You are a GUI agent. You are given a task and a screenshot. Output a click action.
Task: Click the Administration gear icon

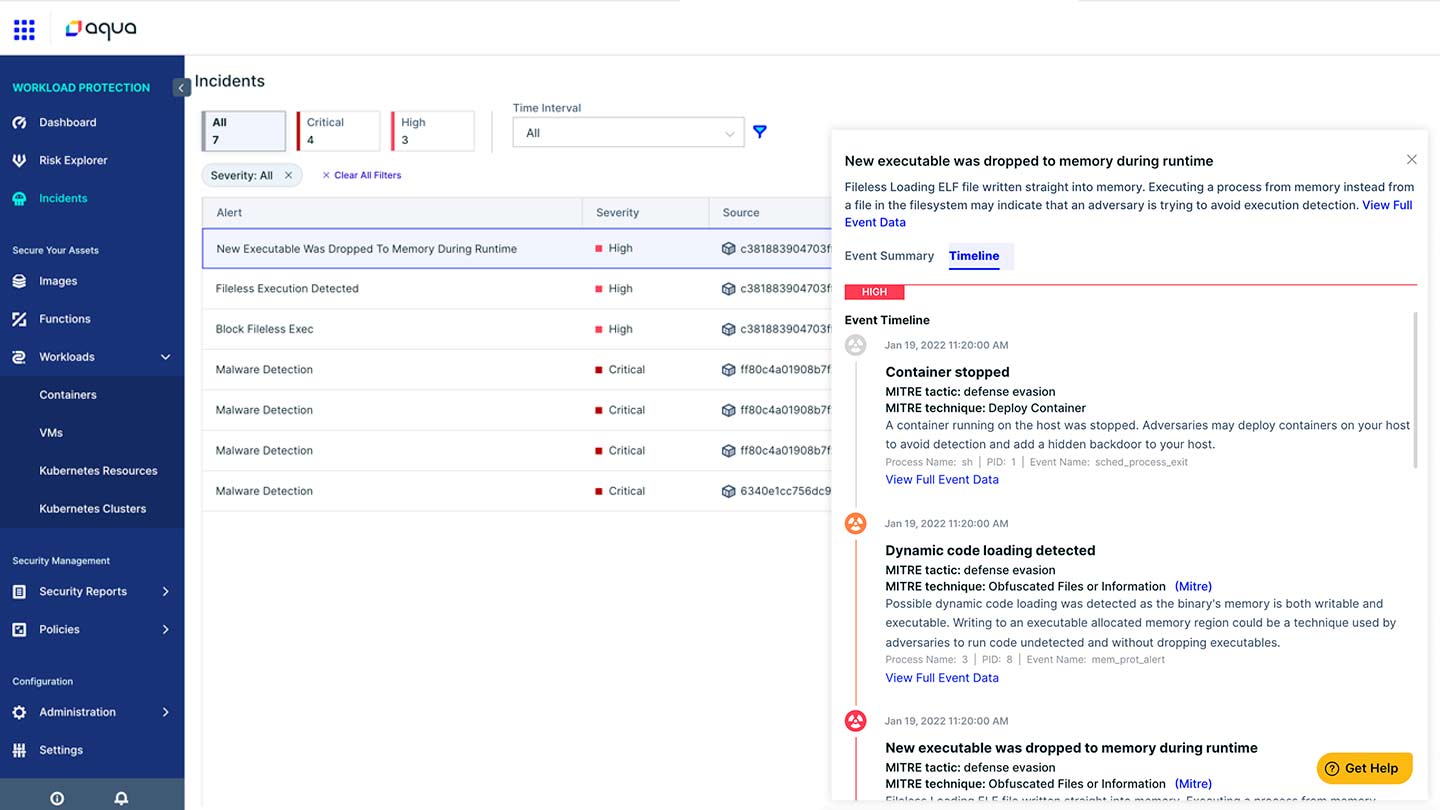point(19,712)
